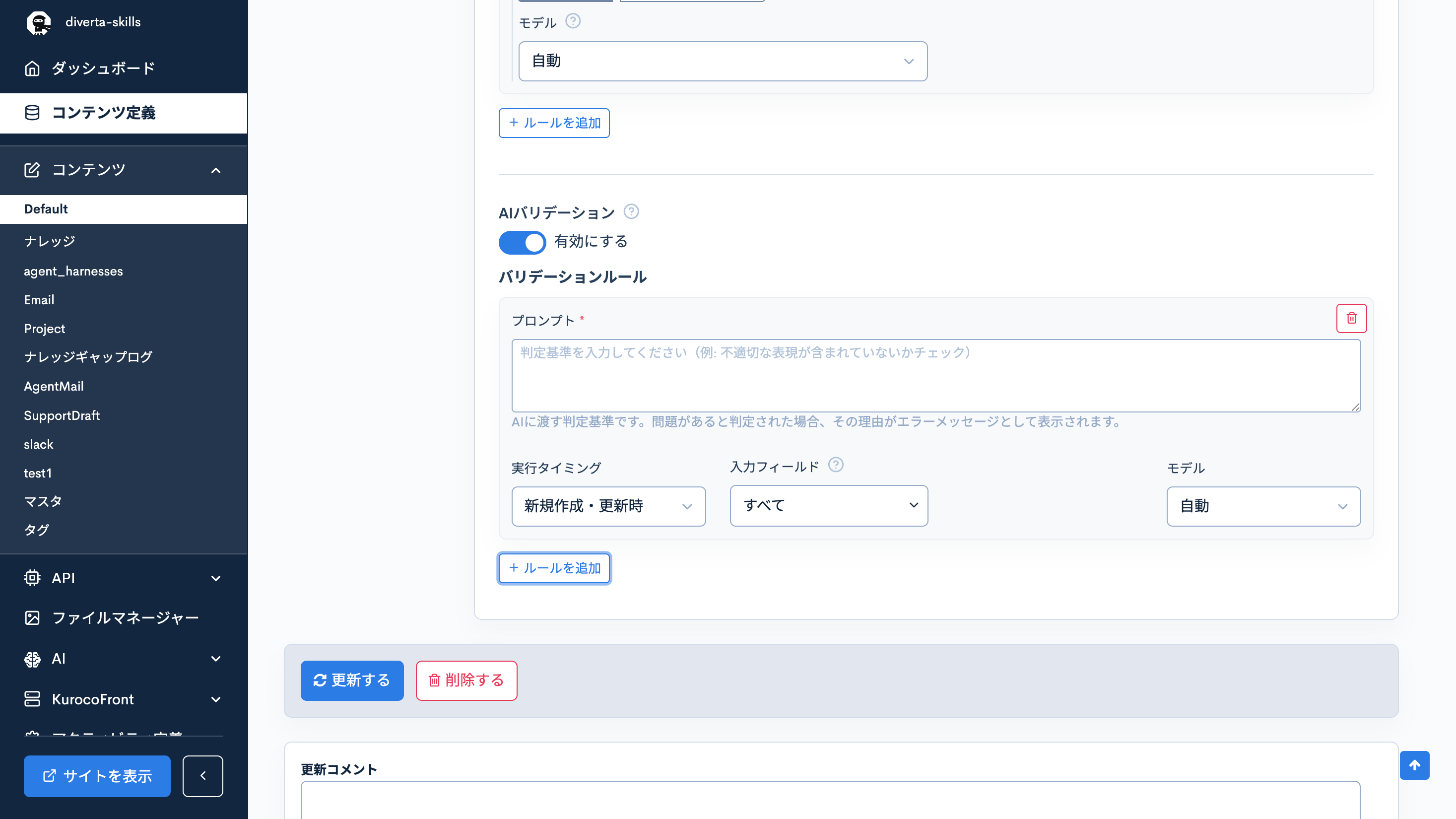Open the 実行タイミング dropdown
The height and width of the screenshot is (819, 1456).
pyautogui.click(x=608, y=506)
